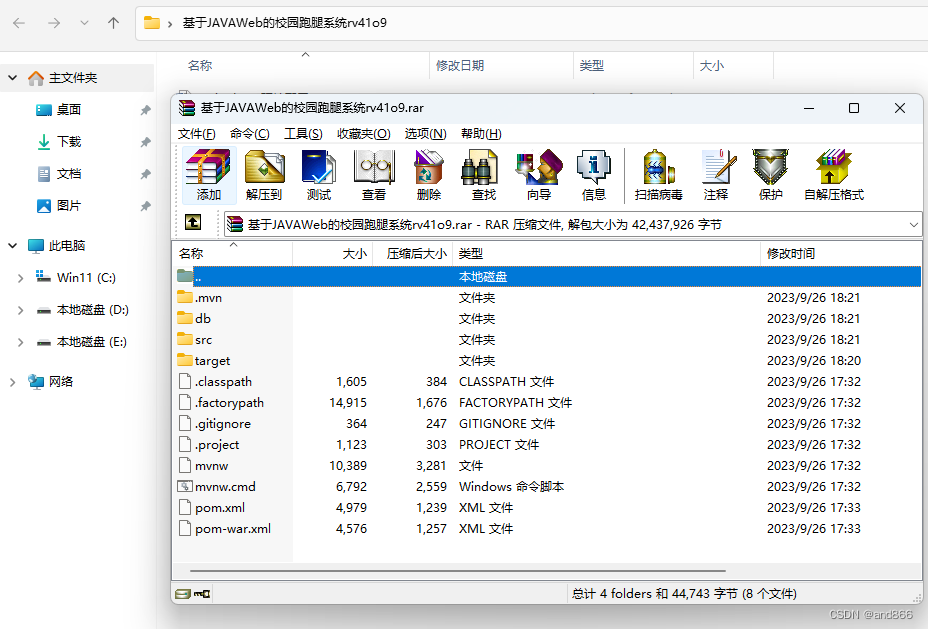Sort archive list by 大小 column

(x=332, y=253)
